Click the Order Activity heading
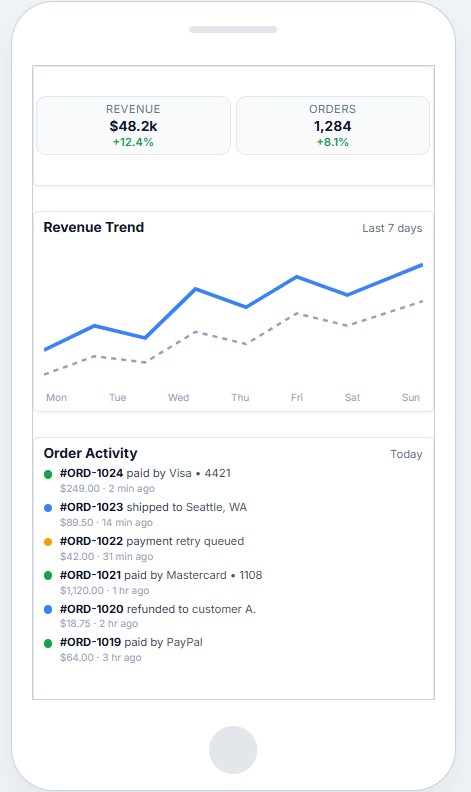 (x=90, y=453)
